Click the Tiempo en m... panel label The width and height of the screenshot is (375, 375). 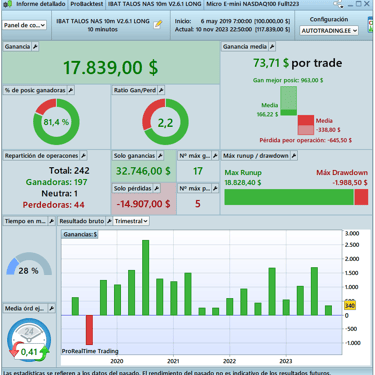point(25,221)
